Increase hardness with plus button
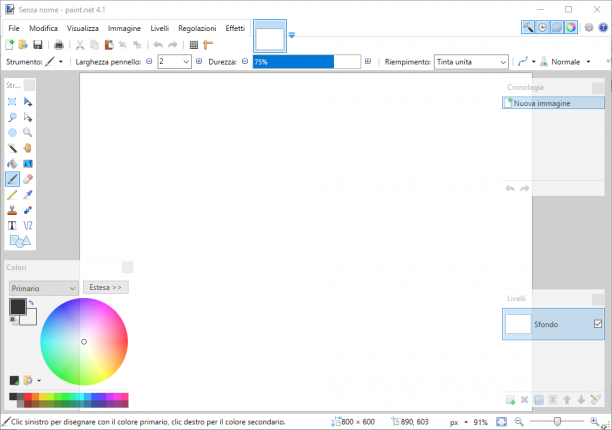 pos(368,61)
